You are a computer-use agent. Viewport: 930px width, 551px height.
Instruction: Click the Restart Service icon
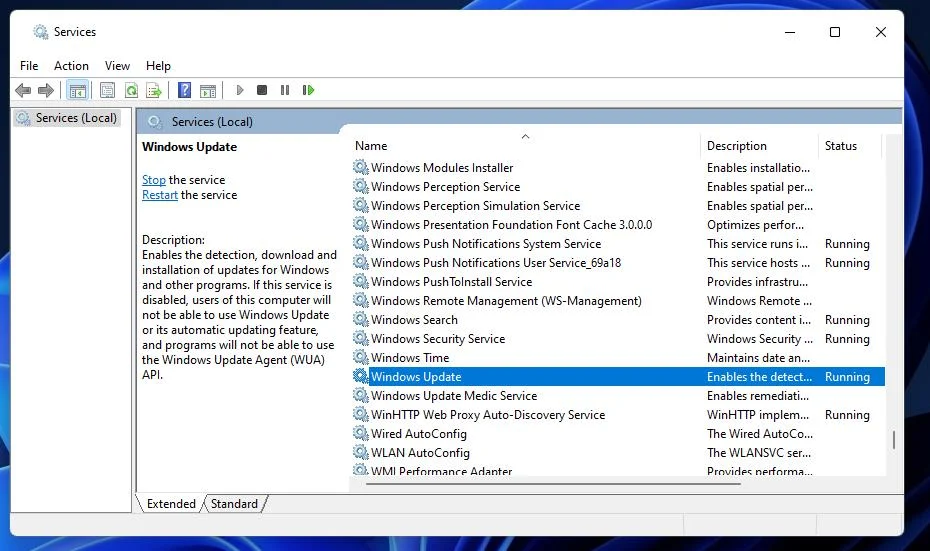308,90
